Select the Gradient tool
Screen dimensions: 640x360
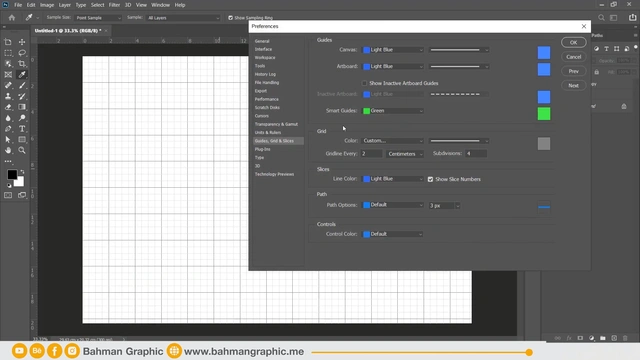point(22,107)
